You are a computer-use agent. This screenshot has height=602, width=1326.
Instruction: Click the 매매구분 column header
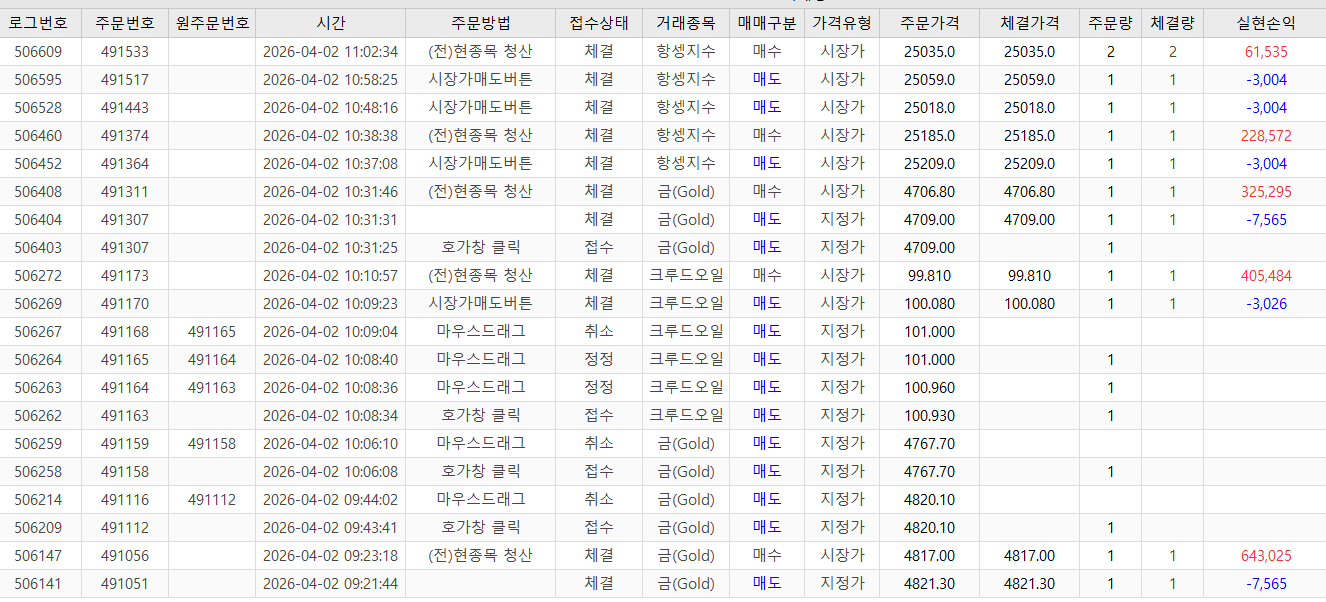point(767,23)
